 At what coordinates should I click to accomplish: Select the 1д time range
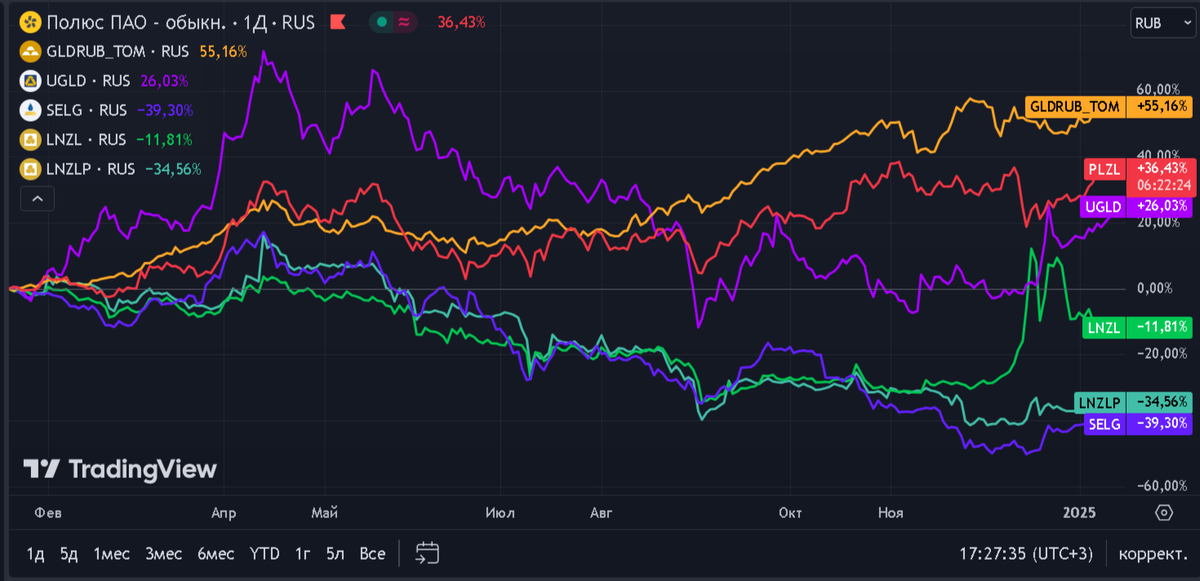(36, 553)
